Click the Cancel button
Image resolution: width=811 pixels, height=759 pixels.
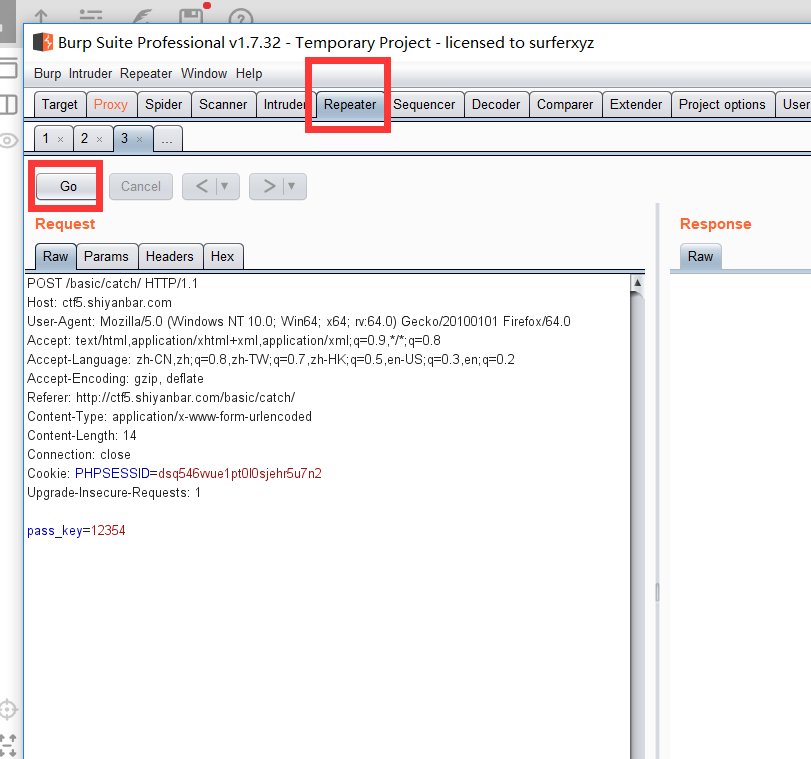coord(141,186)
